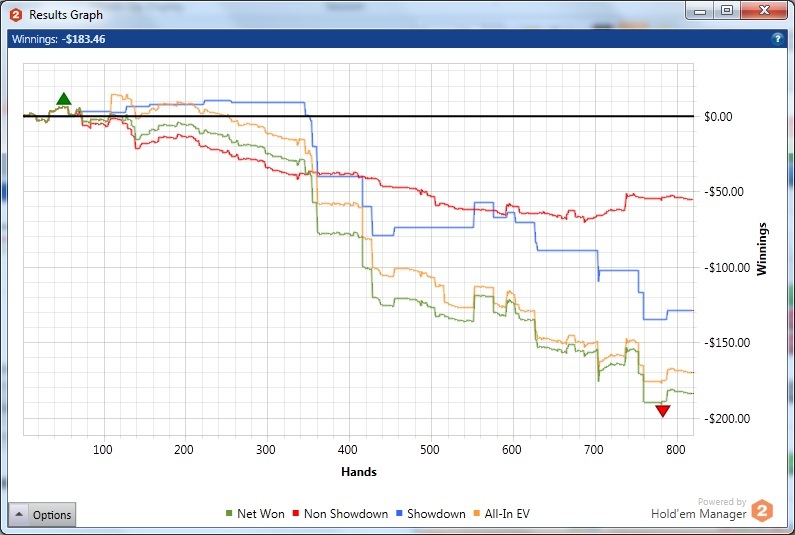
Task: Toggle the Non Showdown legend entry
Action: coord(340,514)
